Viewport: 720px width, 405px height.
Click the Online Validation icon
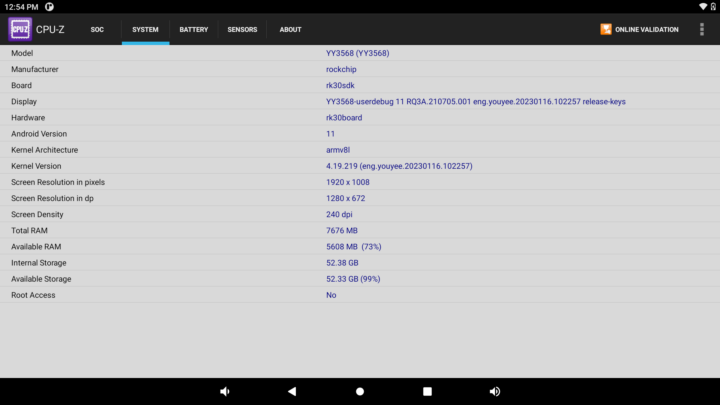pyautogui.click(x=606, y=29)
